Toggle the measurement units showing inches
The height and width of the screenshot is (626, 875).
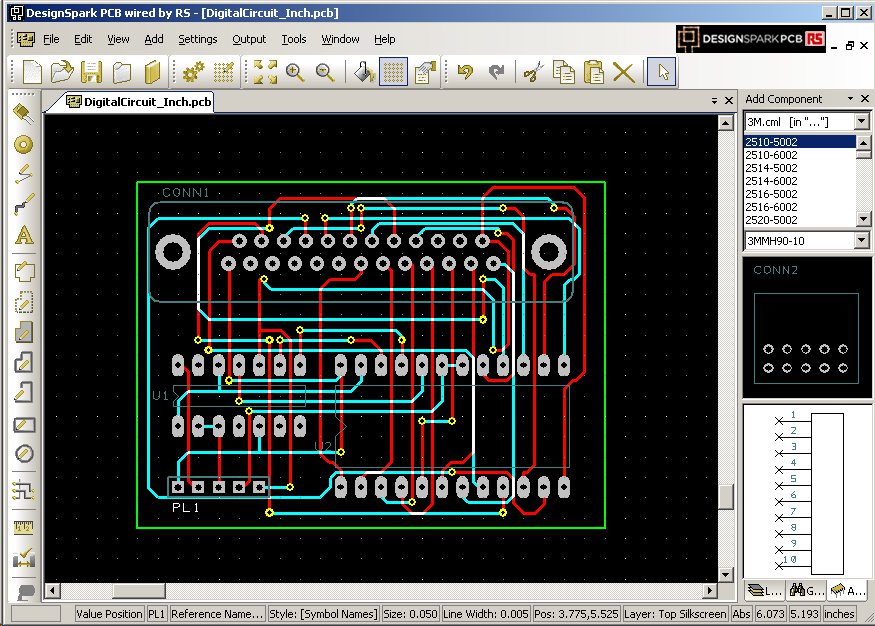[x=840, y=613]
